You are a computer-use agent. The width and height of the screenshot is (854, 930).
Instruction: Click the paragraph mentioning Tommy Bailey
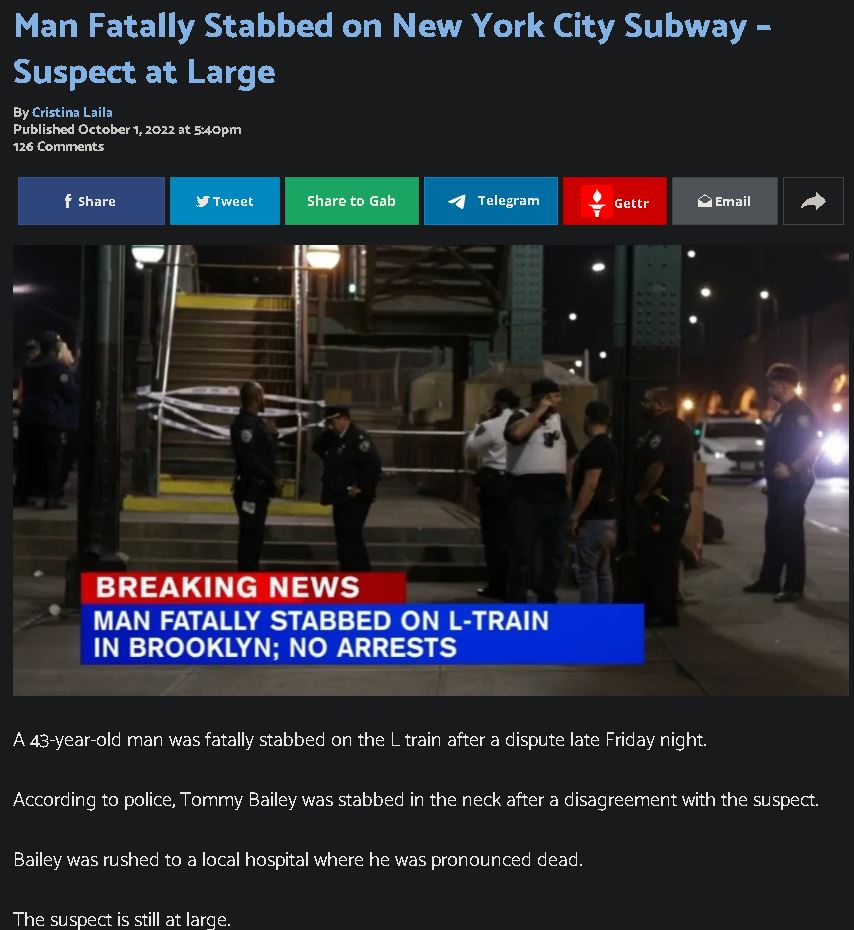pos(416,800)
